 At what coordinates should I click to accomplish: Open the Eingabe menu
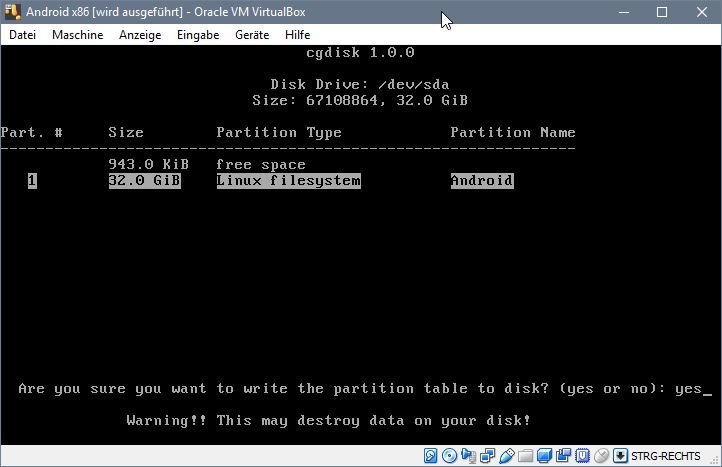tap(198, 35)
